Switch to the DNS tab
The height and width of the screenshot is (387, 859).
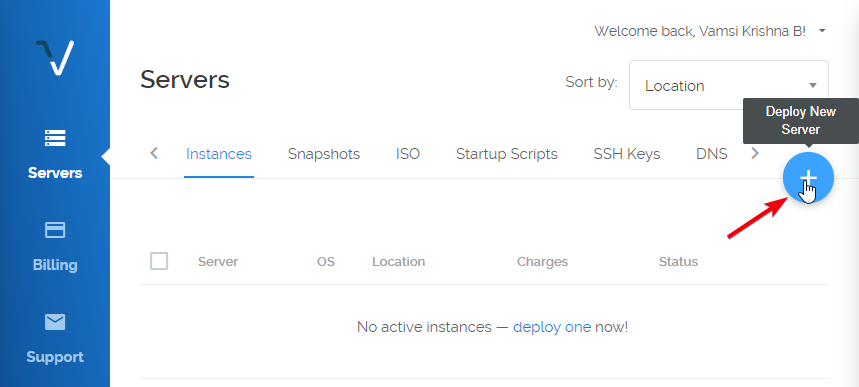tap(712, 154)
